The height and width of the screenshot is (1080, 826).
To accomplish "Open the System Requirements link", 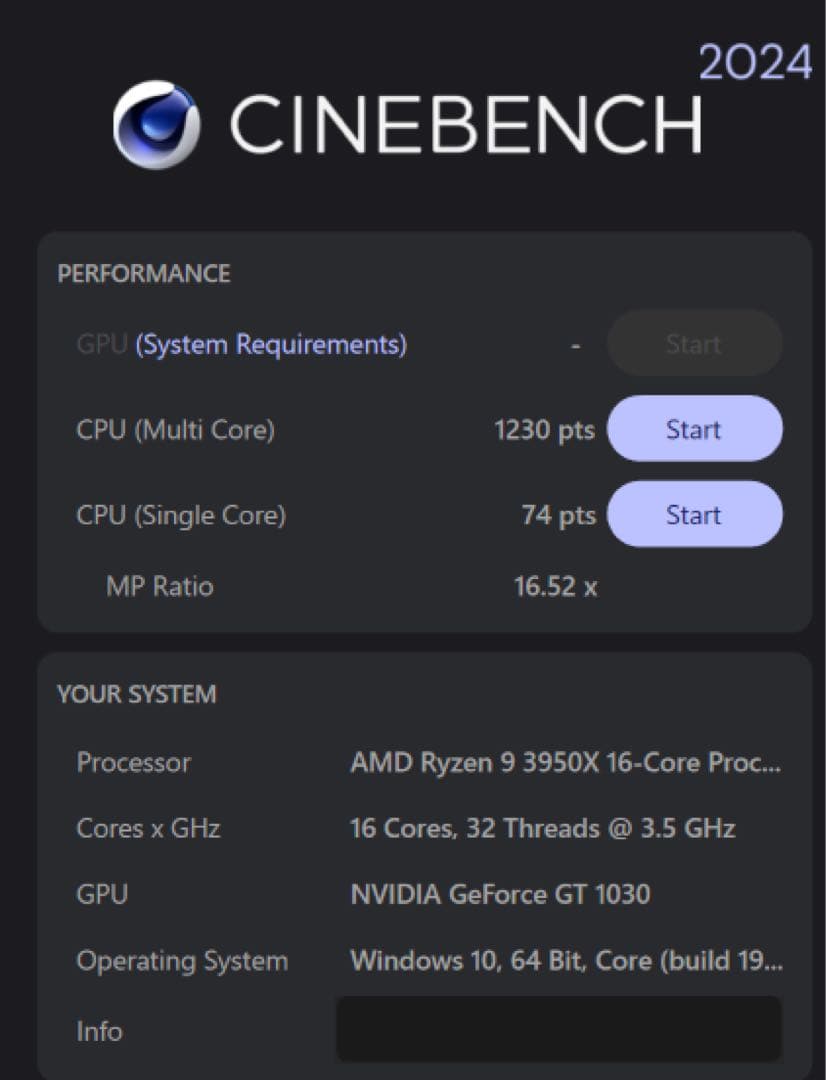I will [x=272, y=344].
